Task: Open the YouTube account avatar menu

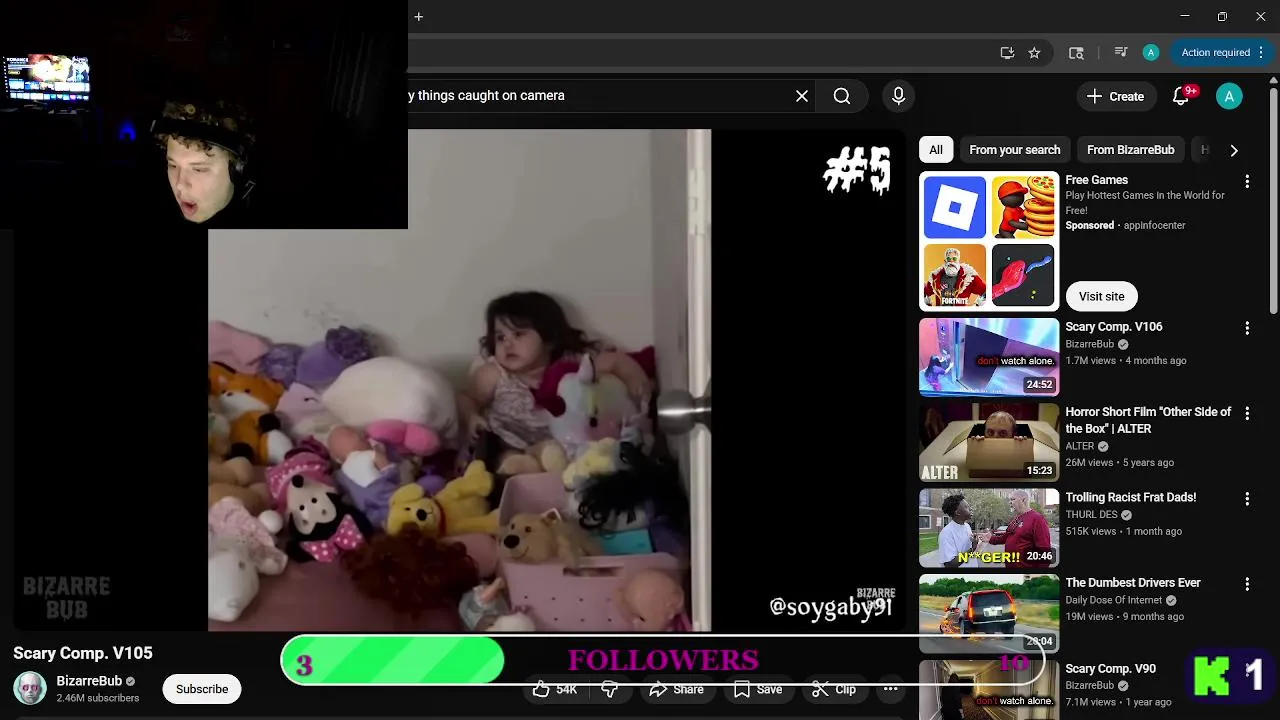Action: (1229, 96)
